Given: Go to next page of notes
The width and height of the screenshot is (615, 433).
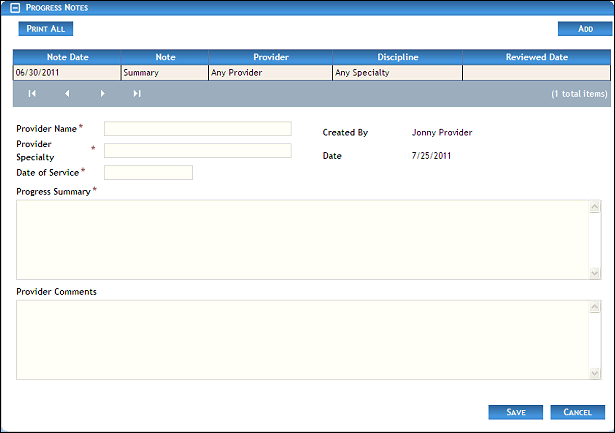Looking at the screenshot, I should [x=102, y=94].
